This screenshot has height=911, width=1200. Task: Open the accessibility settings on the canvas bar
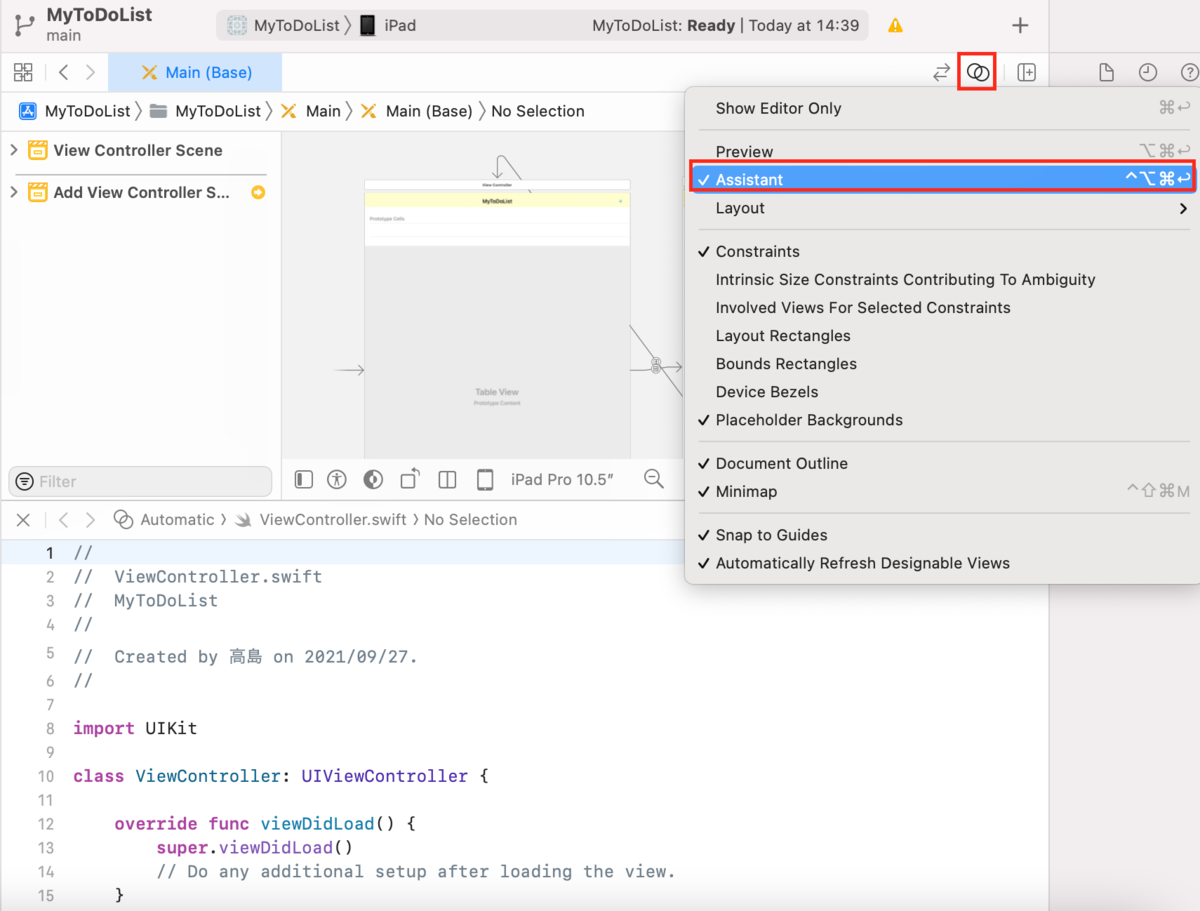(x=337, y=480)
